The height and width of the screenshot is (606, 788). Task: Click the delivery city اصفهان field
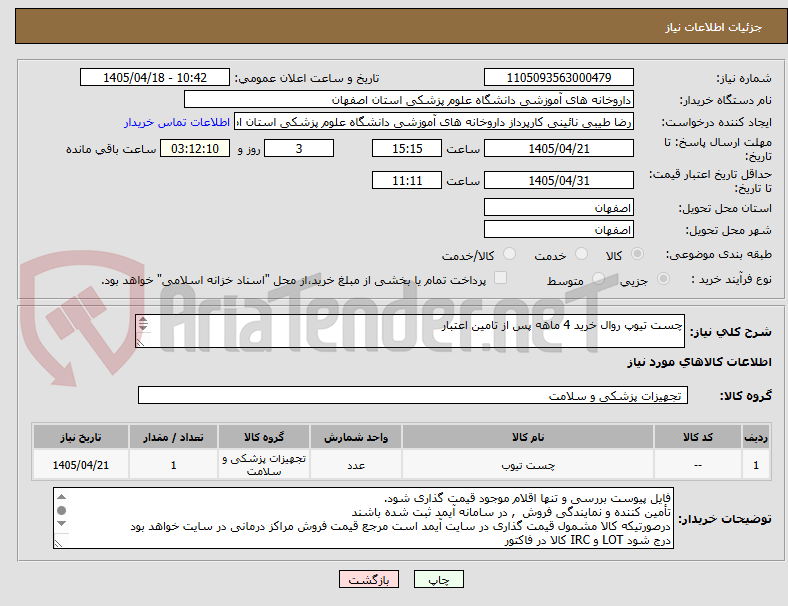pos(558,229)
